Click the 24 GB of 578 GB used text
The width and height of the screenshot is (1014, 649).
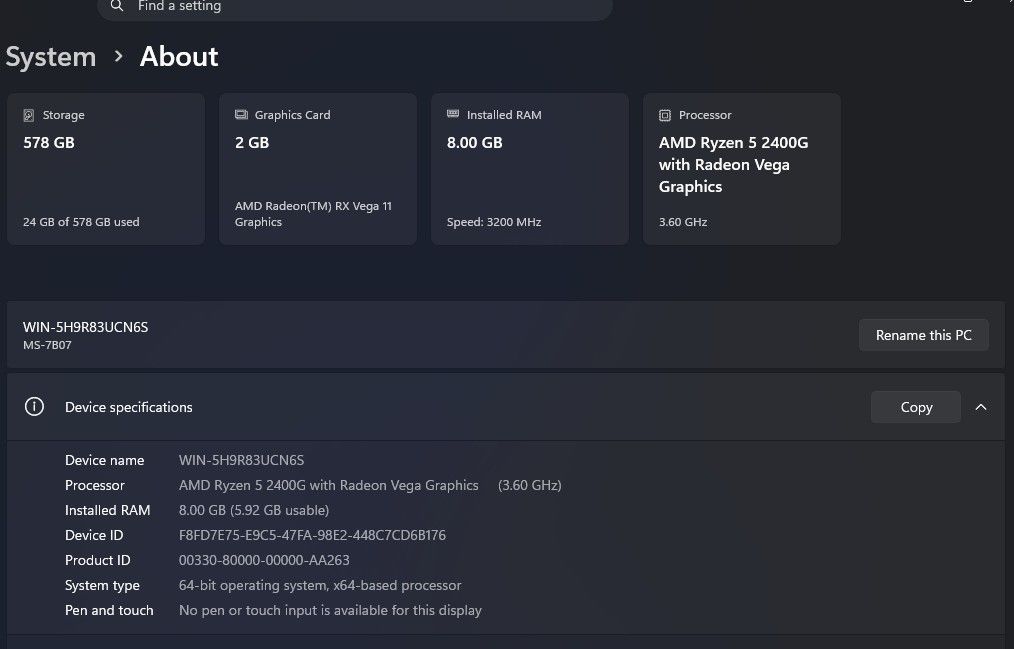81,222
